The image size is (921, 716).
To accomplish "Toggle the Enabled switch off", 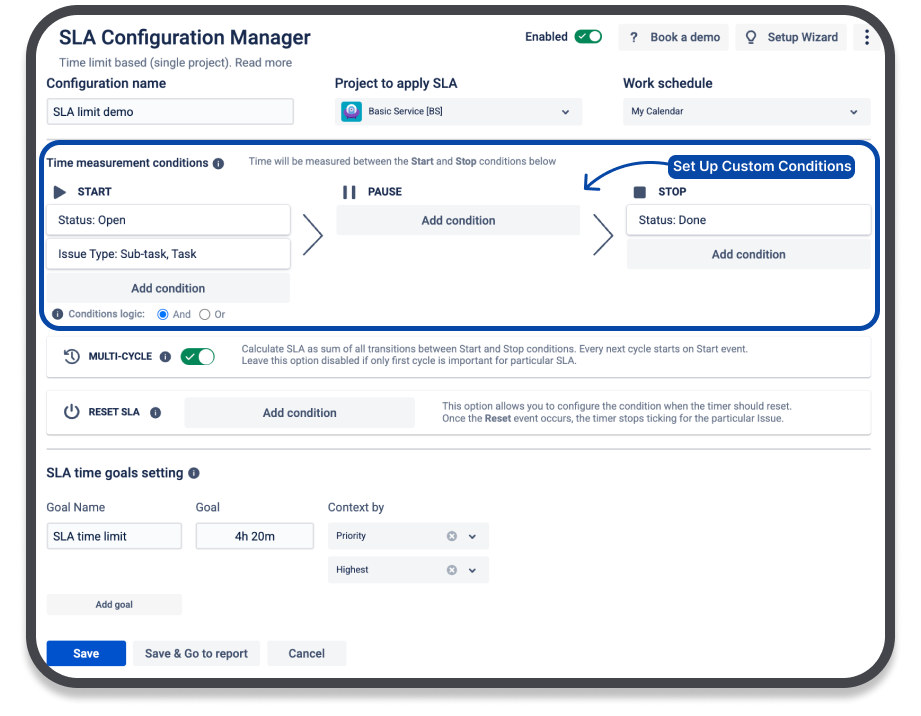I will (588, 37).
